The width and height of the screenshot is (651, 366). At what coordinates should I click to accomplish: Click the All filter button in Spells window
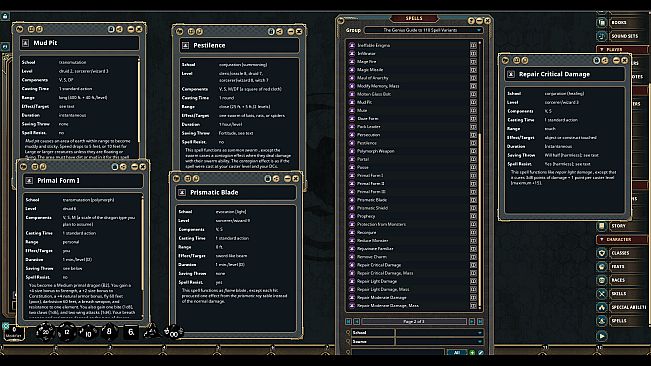tap(457, 353)
